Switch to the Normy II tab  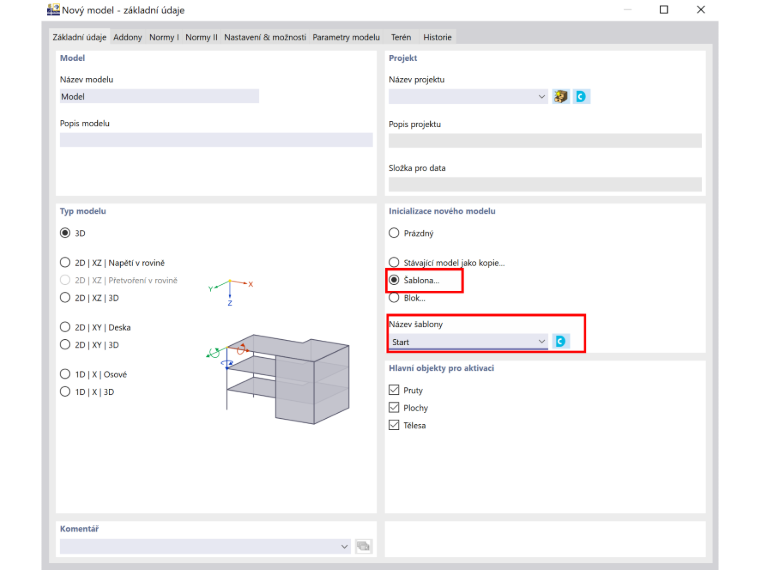click(x=201, y=37)
